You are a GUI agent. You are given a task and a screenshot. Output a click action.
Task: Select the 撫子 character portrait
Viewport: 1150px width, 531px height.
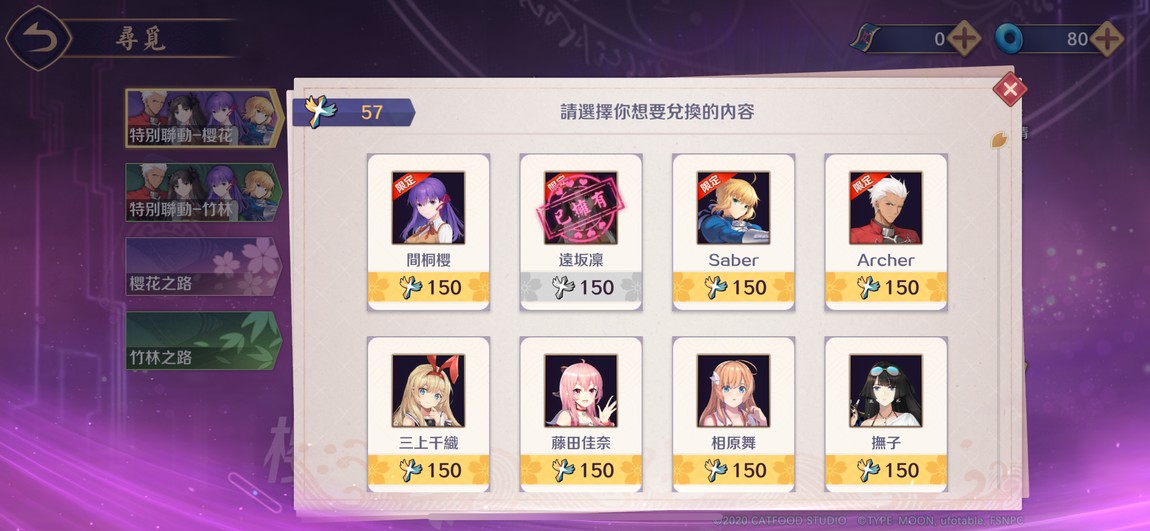pos(886,391)
